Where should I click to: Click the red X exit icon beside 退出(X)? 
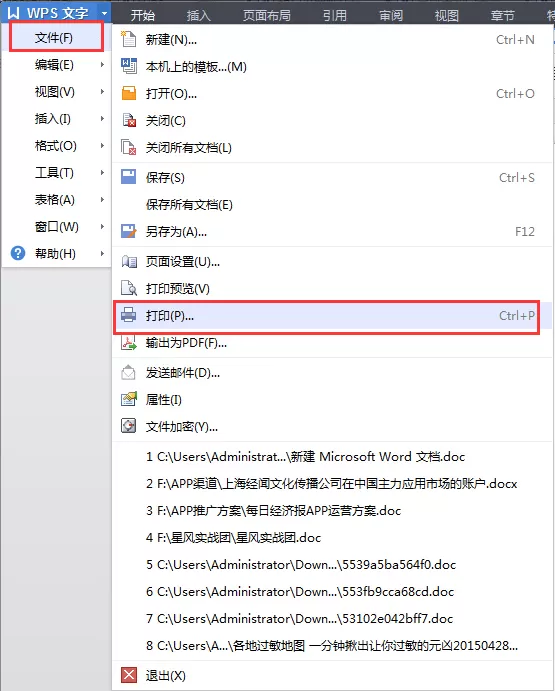point(129,675)
